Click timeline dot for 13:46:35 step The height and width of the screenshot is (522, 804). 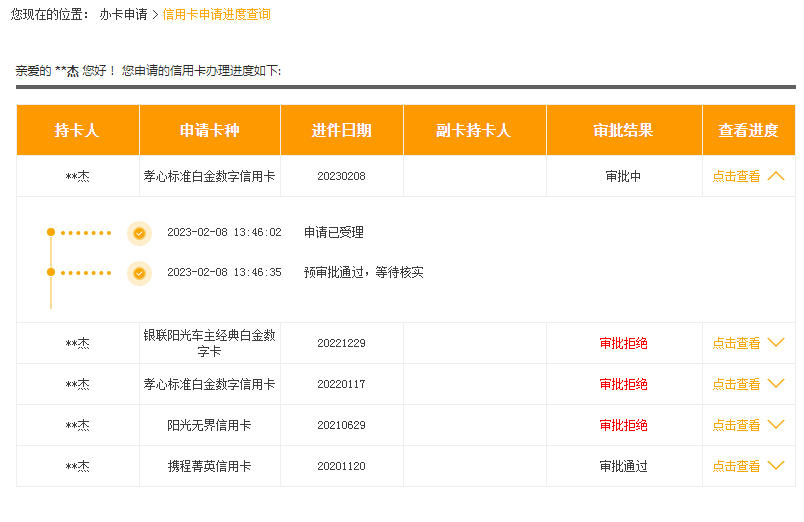pos(51,272)
